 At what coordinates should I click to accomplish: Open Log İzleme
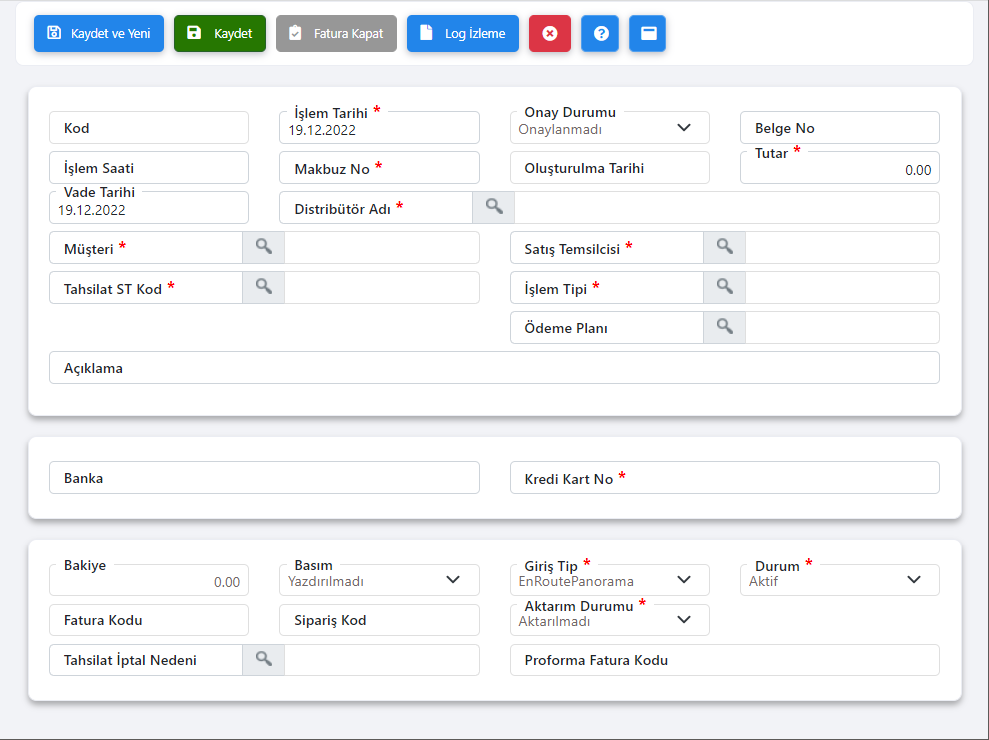click(463, 33)
